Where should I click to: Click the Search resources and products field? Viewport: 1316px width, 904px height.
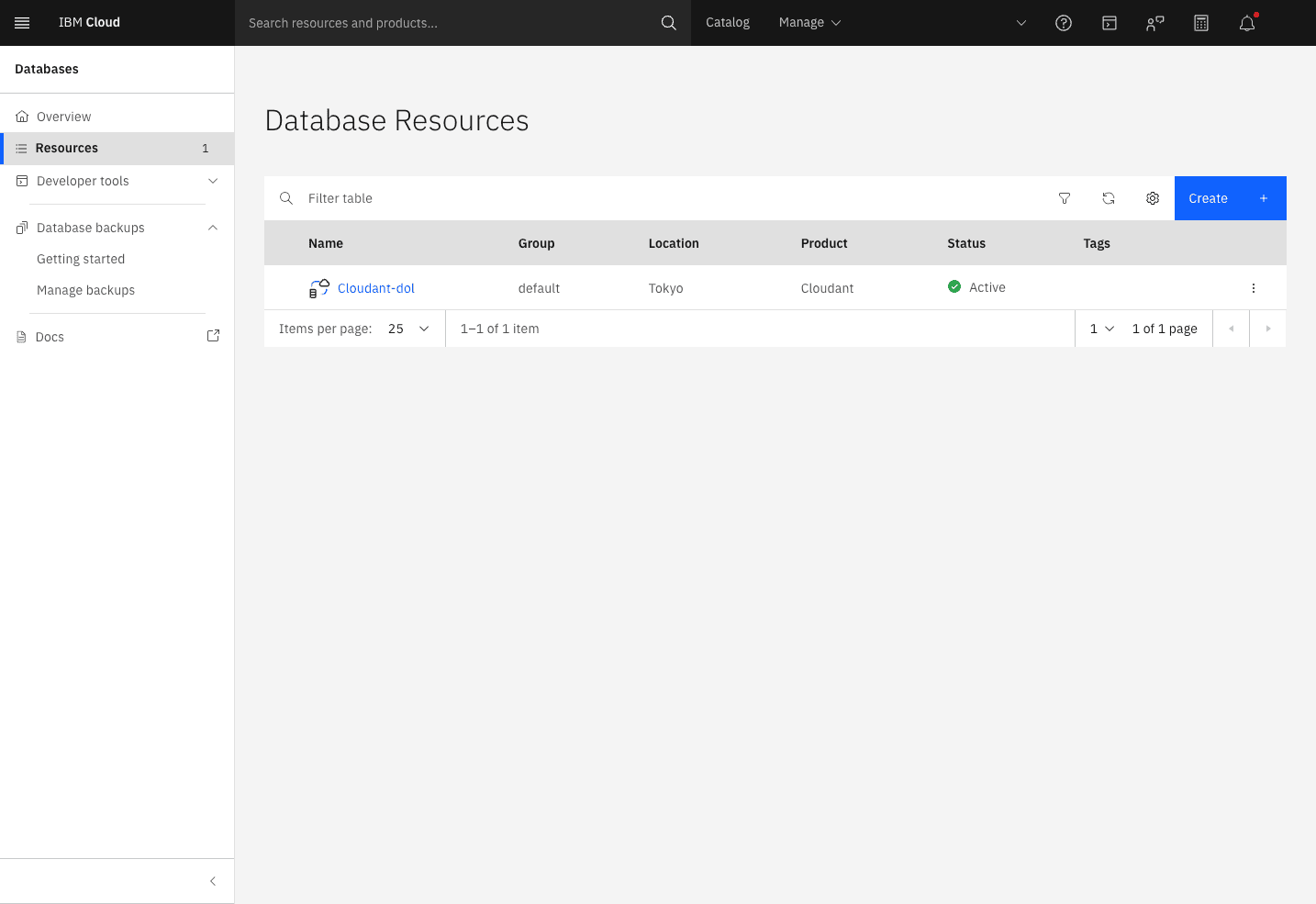[x=463, y=23]
